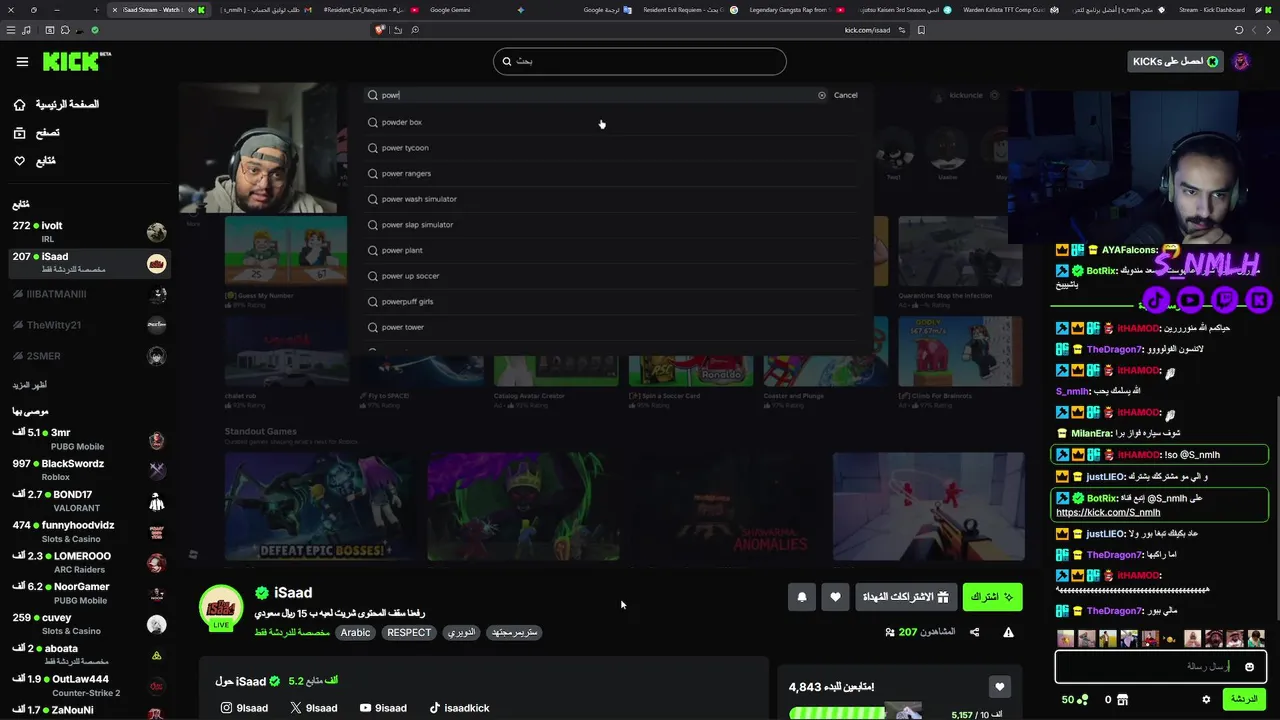Select the 'power tycoon' suggestion

pyautogui.click(x=610, y=148)
